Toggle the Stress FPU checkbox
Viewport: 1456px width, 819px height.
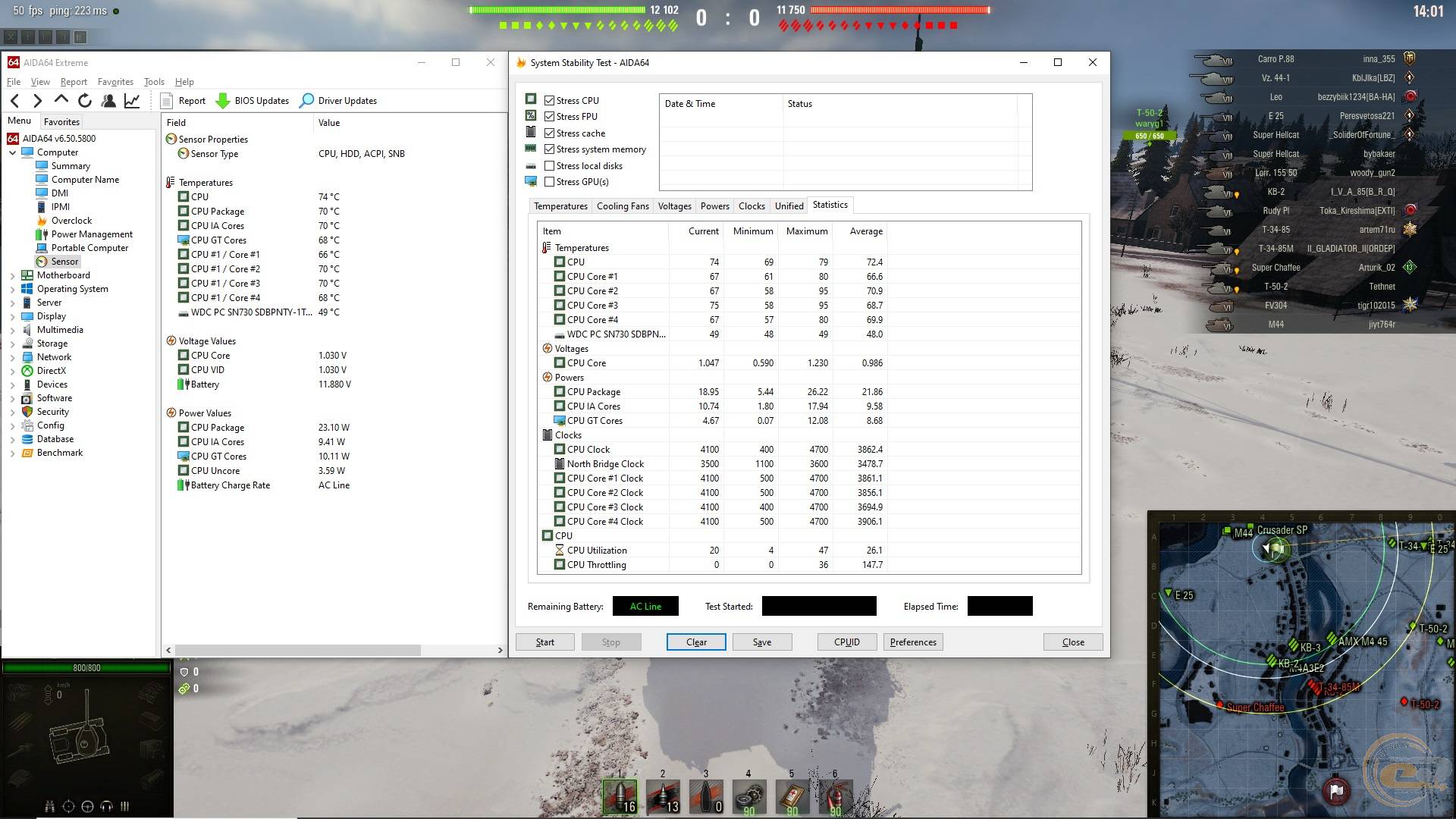tap(550, 117)
